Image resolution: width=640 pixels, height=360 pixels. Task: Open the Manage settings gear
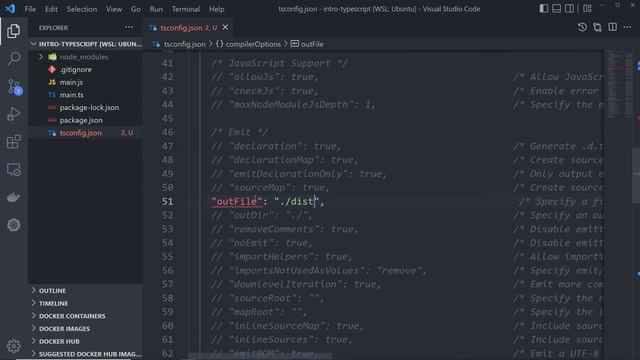point(13,346)
